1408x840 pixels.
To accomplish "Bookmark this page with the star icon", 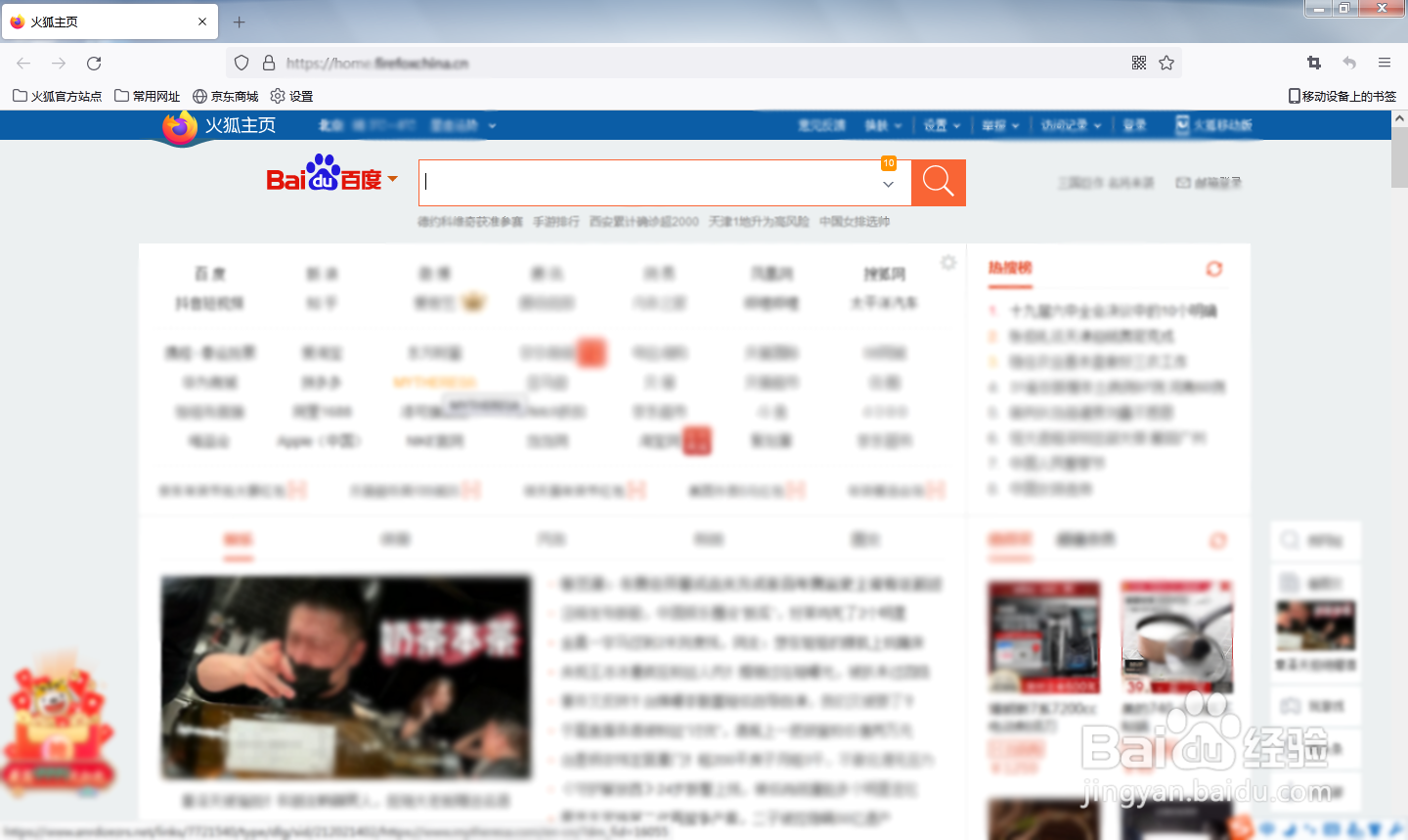I will [x=1166, y=63].
